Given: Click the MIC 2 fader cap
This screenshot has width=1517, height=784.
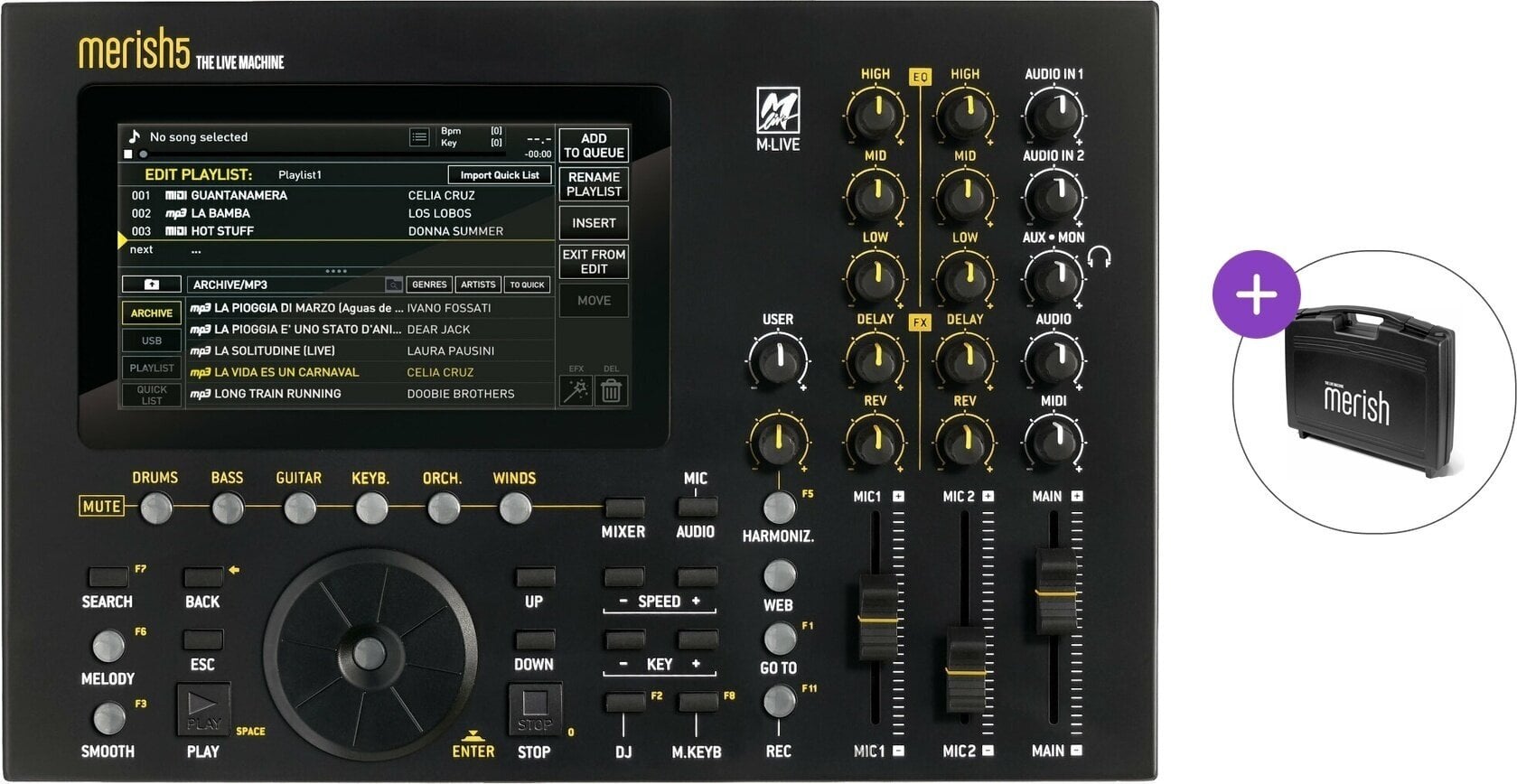Looking at the screenshot, I should click(965, 669).
